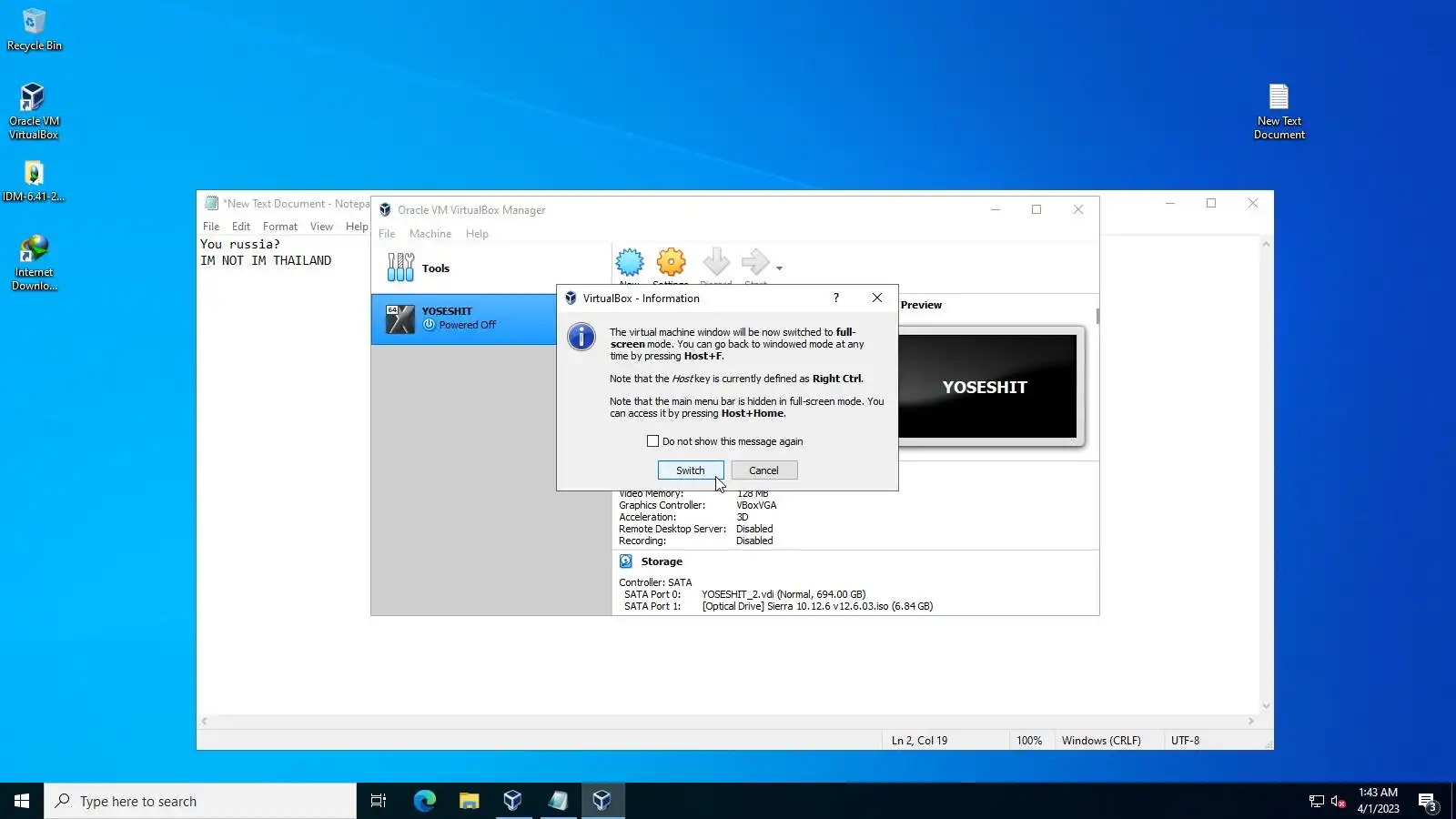
Task: Select the Internet Download Manager desktop icon
Action: point(34,263)
